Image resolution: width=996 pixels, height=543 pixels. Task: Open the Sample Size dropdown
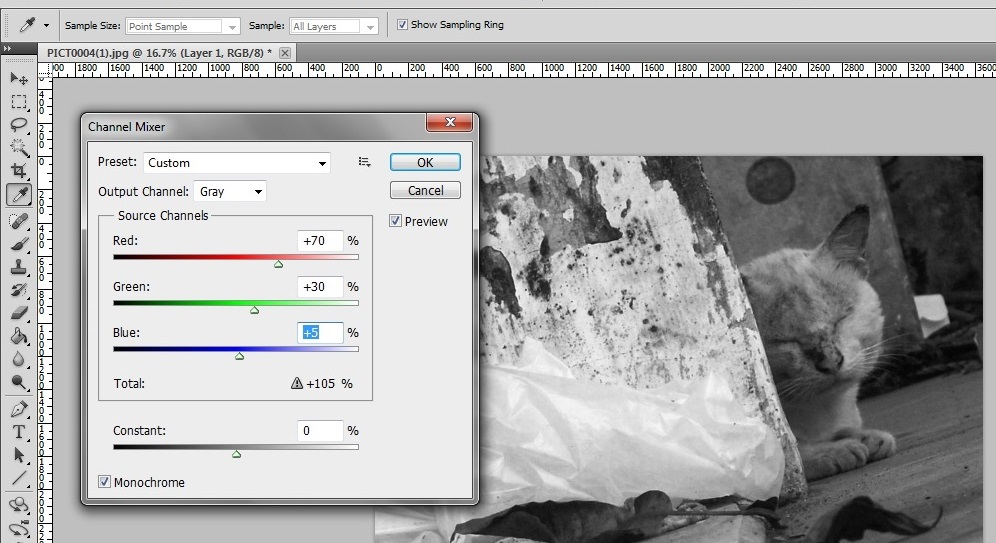[183, 26]
